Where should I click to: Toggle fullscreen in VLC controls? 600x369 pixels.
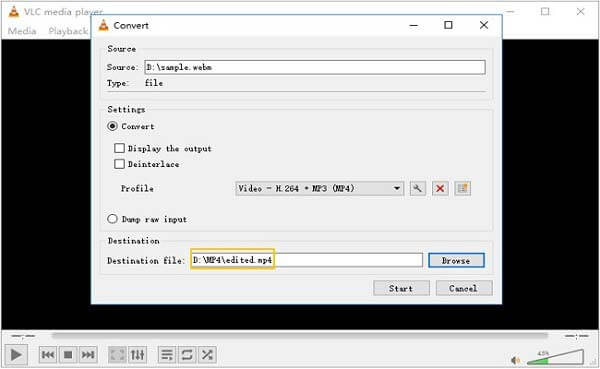point(117,355)
